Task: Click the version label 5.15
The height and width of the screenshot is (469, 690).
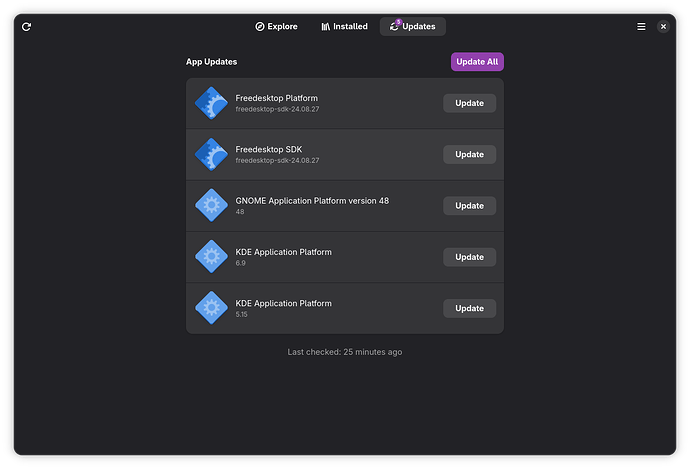Action: click(241, 314)
